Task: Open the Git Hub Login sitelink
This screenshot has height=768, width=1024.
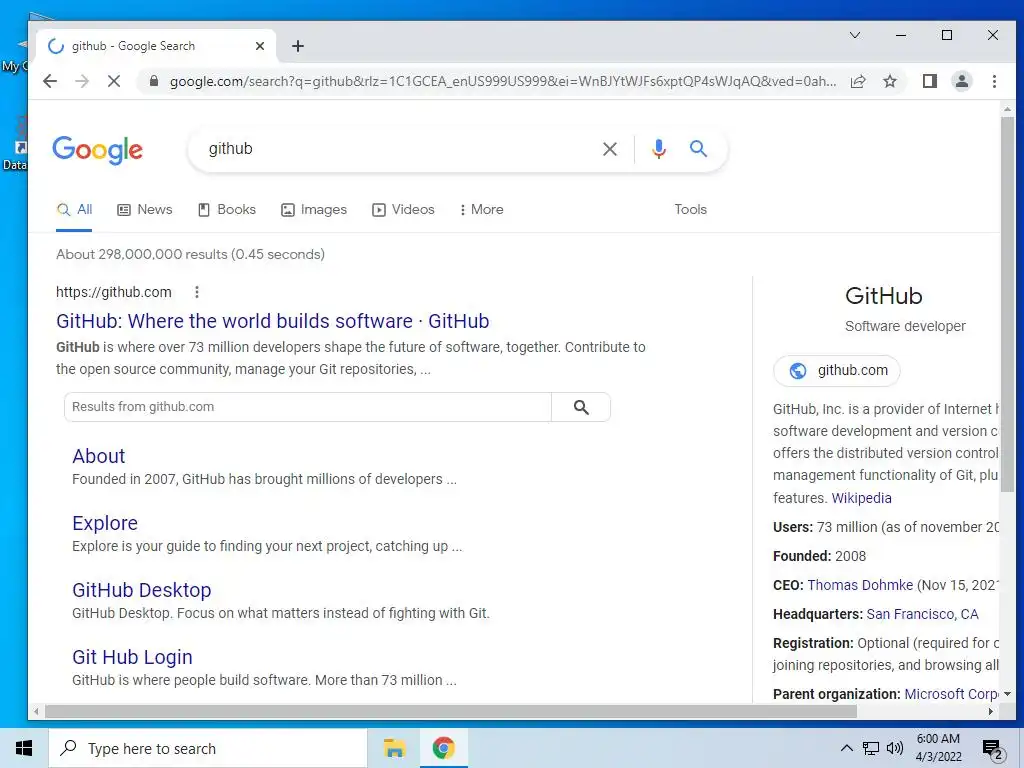Action: [x=133, y=657]
